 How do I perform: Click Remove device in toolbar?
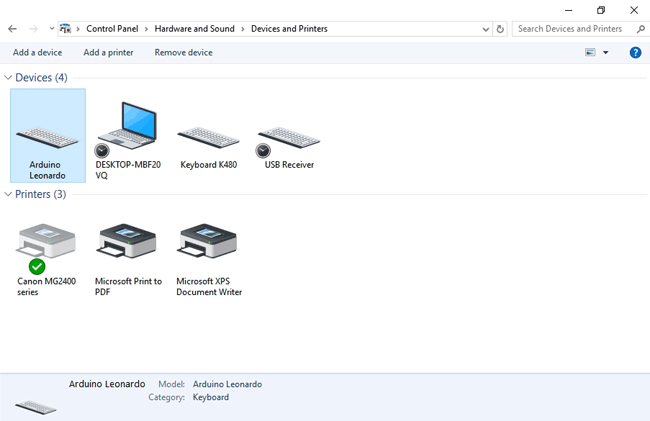[x=183, y=52]
